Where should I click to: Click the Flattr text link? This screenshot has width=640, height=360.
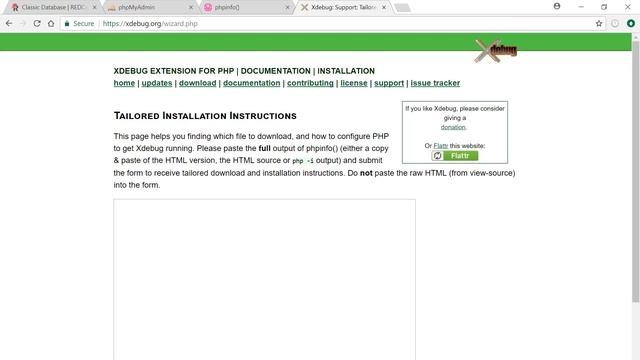click(440, 146)
